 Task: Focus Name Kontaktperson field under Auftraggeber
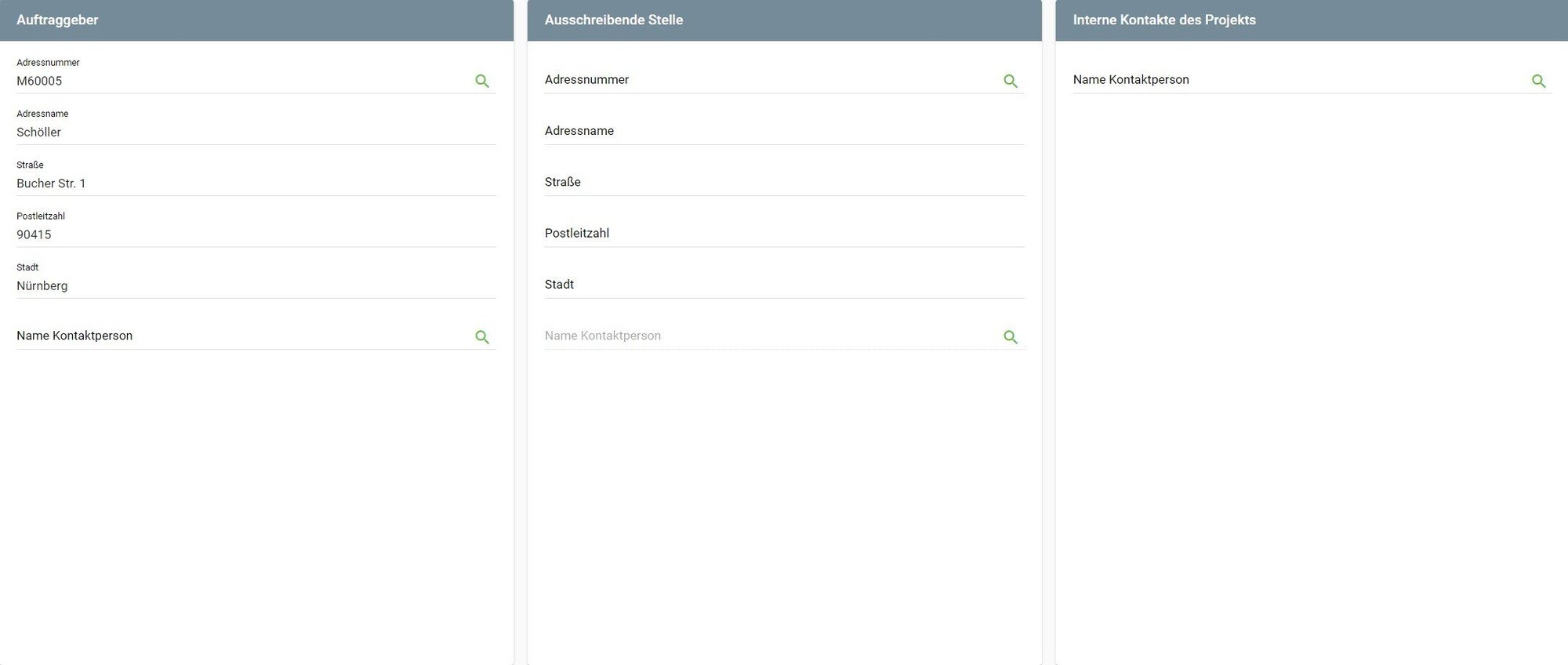click(235, 336)
